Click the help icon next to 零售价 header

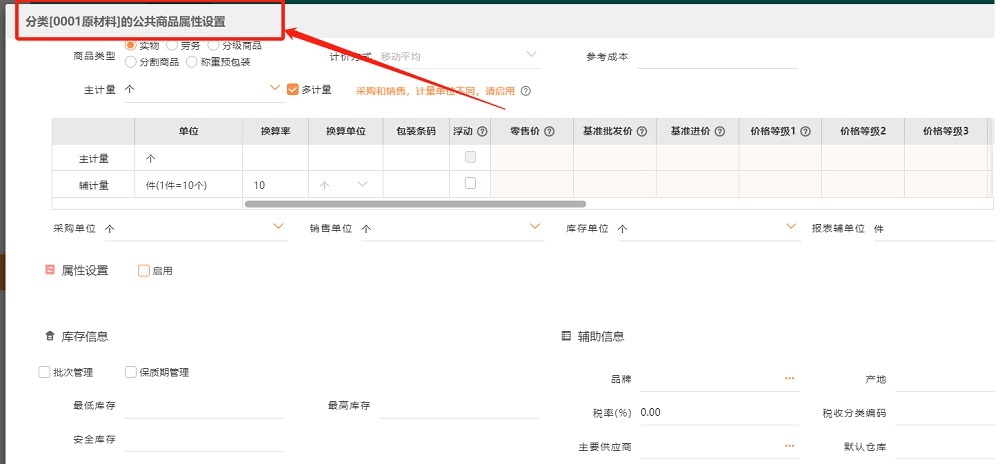click(x=549, y=132)
